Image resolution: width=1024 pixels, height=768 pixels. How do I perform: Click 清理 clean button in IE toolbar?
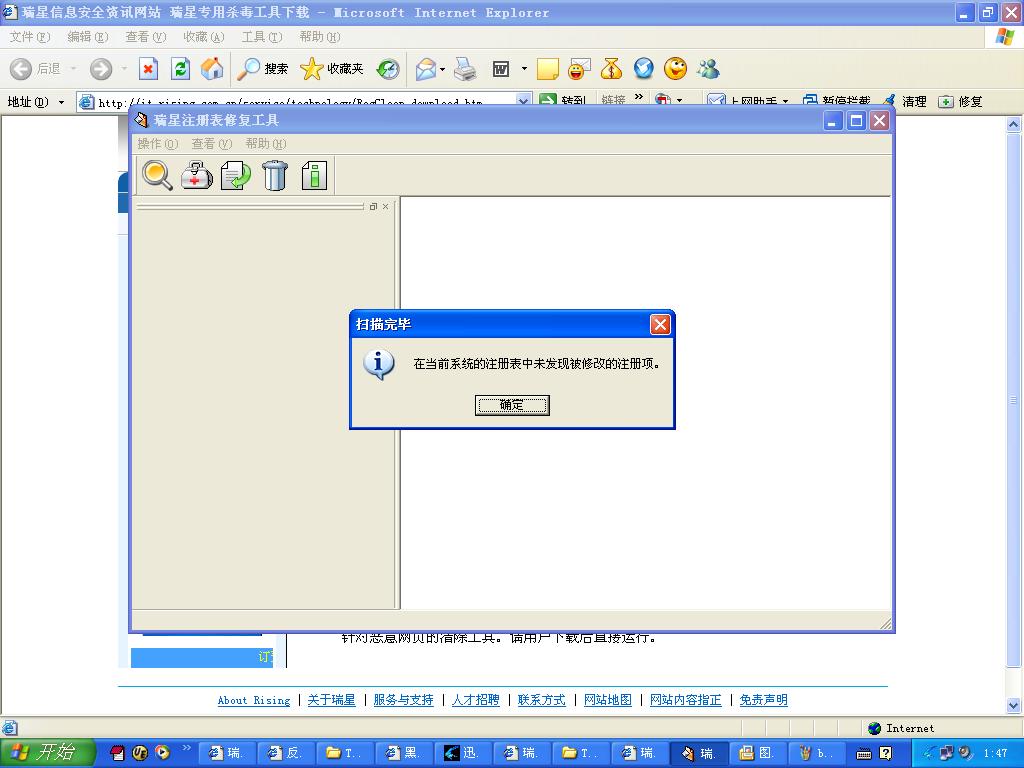pos(904,101)
